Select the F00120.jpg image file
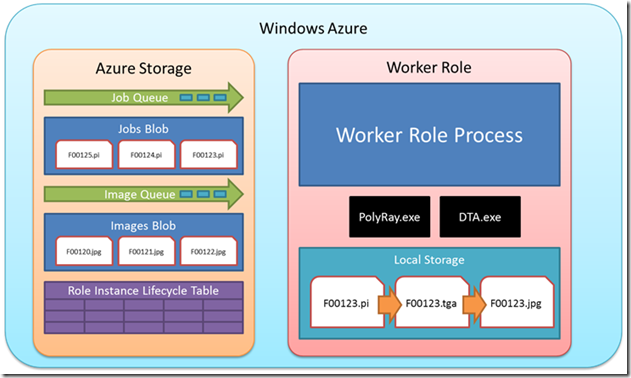 click(84, 251)
